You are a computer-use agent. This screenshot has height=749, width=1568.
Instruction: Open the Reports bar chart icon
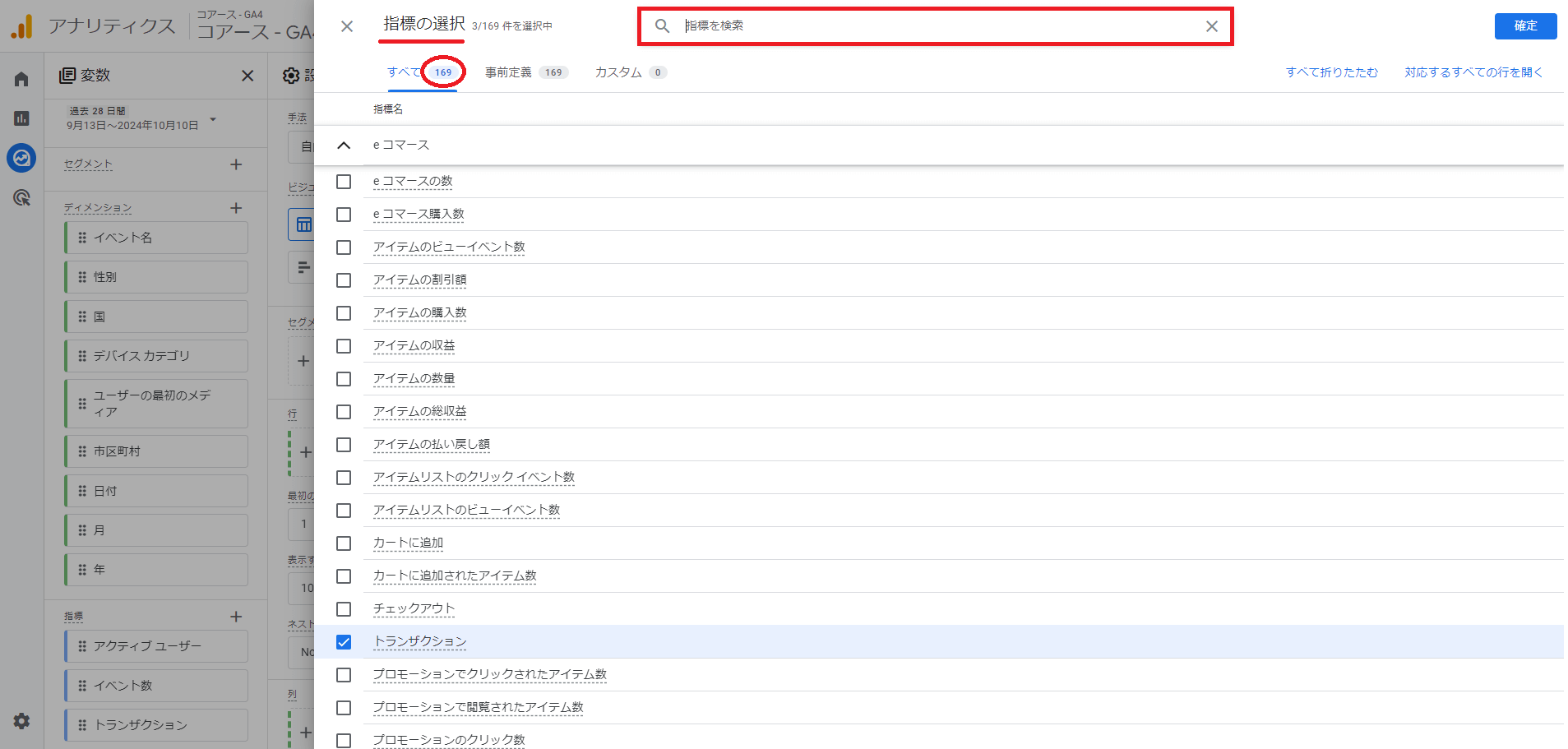(21, 118)
